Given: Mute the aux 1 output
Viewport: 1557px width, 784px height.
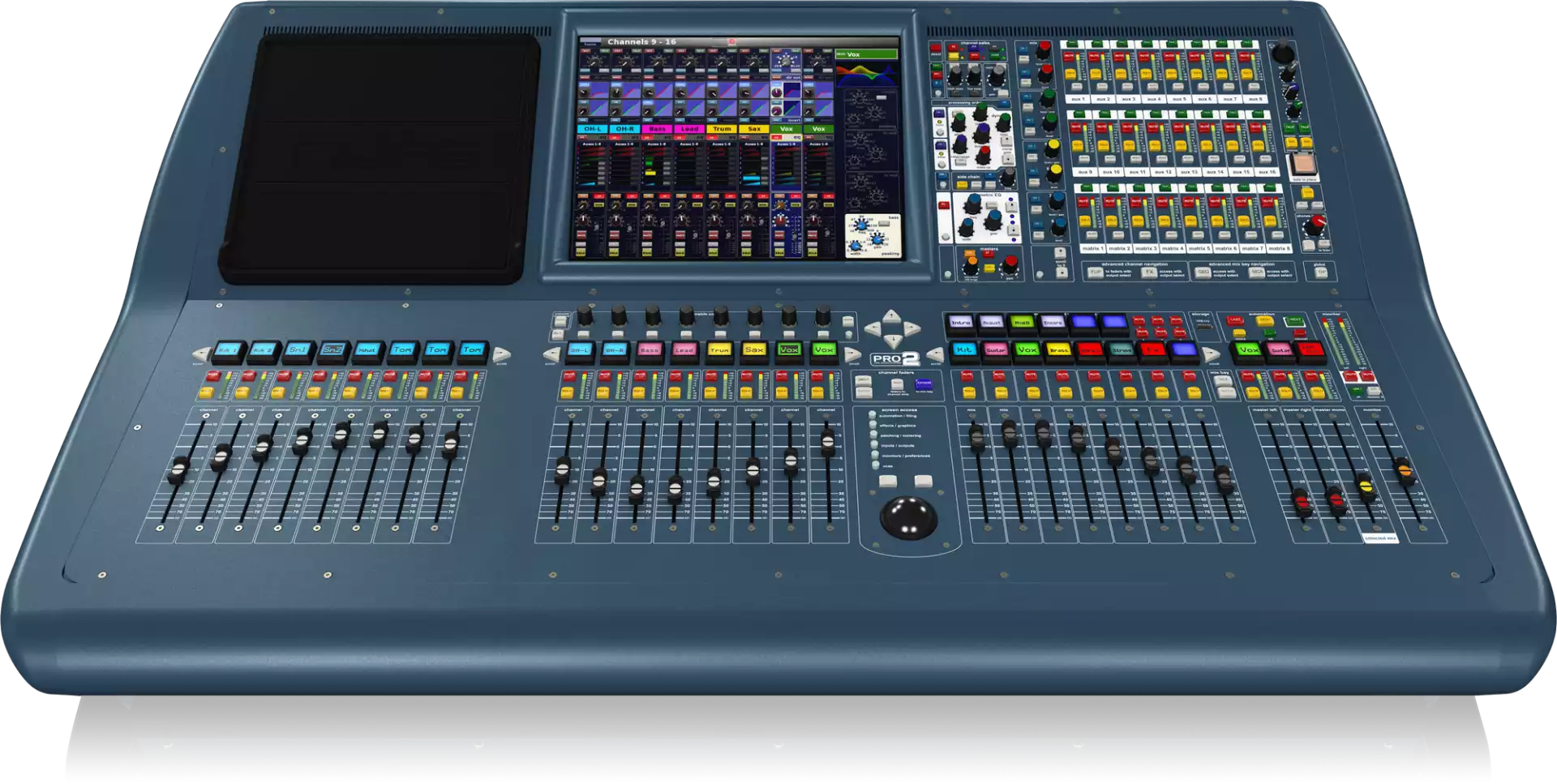Looking at the screenshot, I should click(1070, 56).
